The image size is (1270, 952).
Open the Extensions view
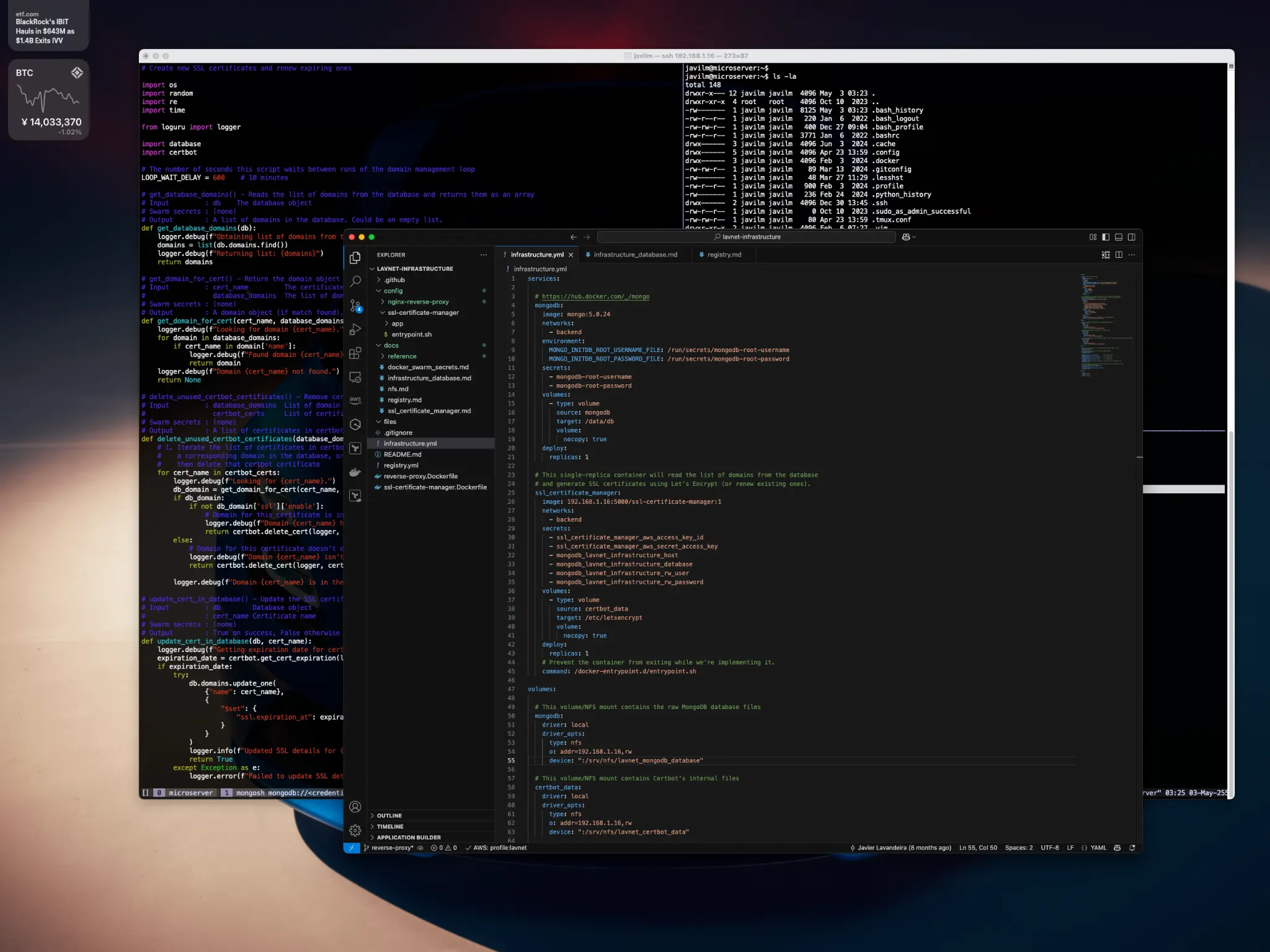click(355, 353)
